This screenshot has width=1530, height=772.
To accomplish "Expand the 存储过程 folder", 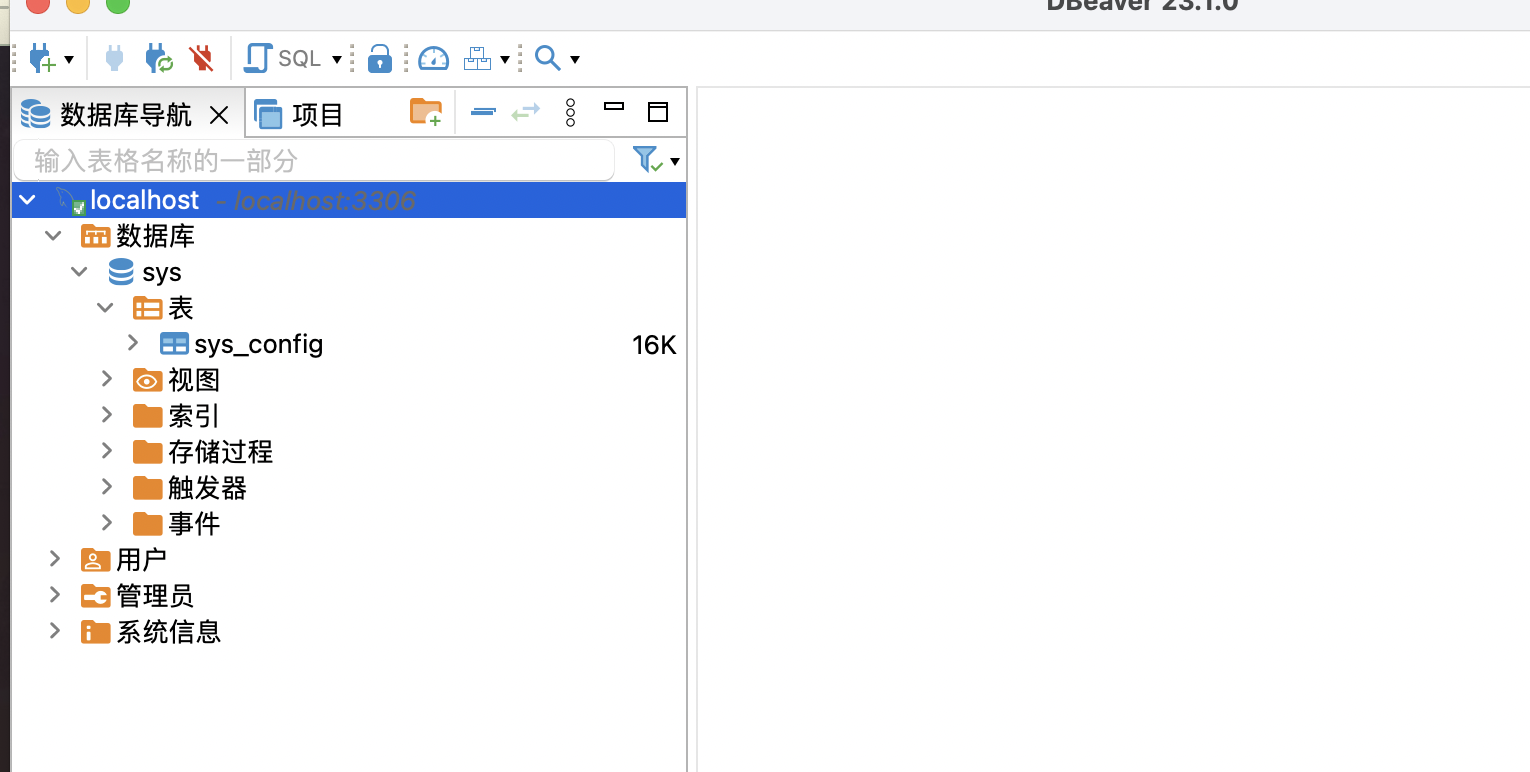I will coord(107,451).
